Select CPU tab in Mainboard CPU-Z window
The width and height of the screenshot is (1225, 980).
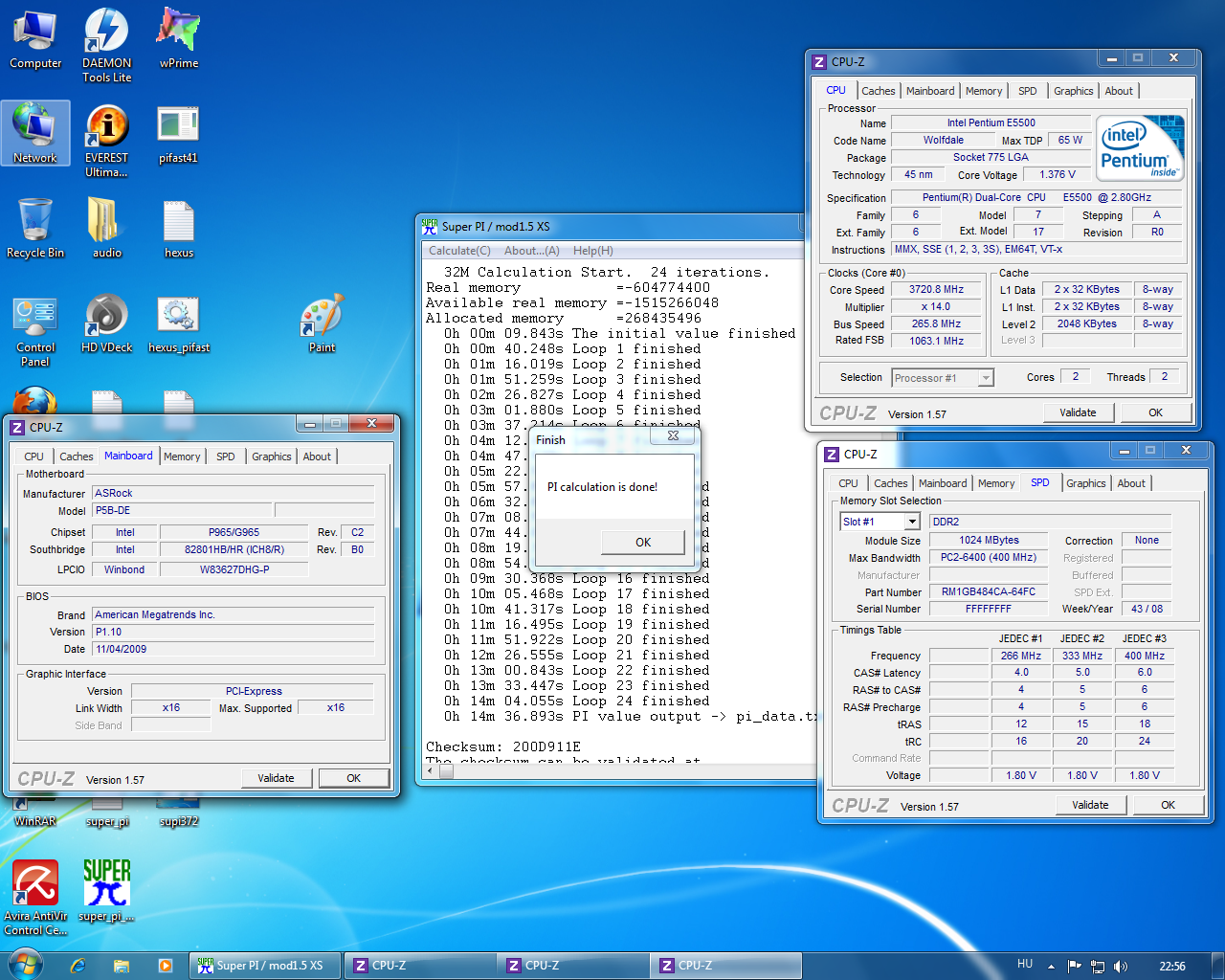tap(33, 457)
